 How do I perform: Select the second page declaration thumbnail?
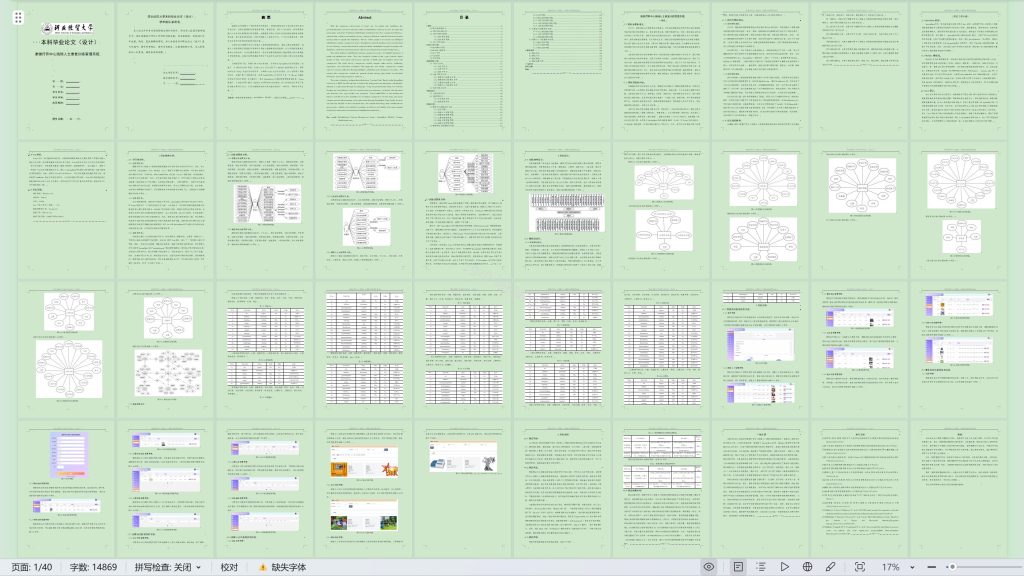[x=167, y=72]
